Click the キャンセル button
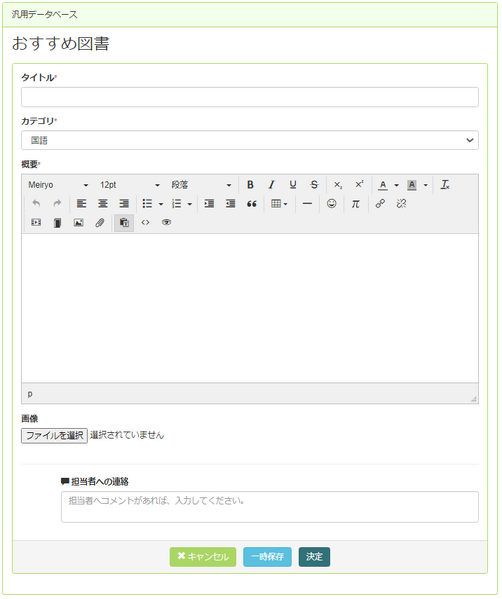502x599 pixels. point(203,557)
